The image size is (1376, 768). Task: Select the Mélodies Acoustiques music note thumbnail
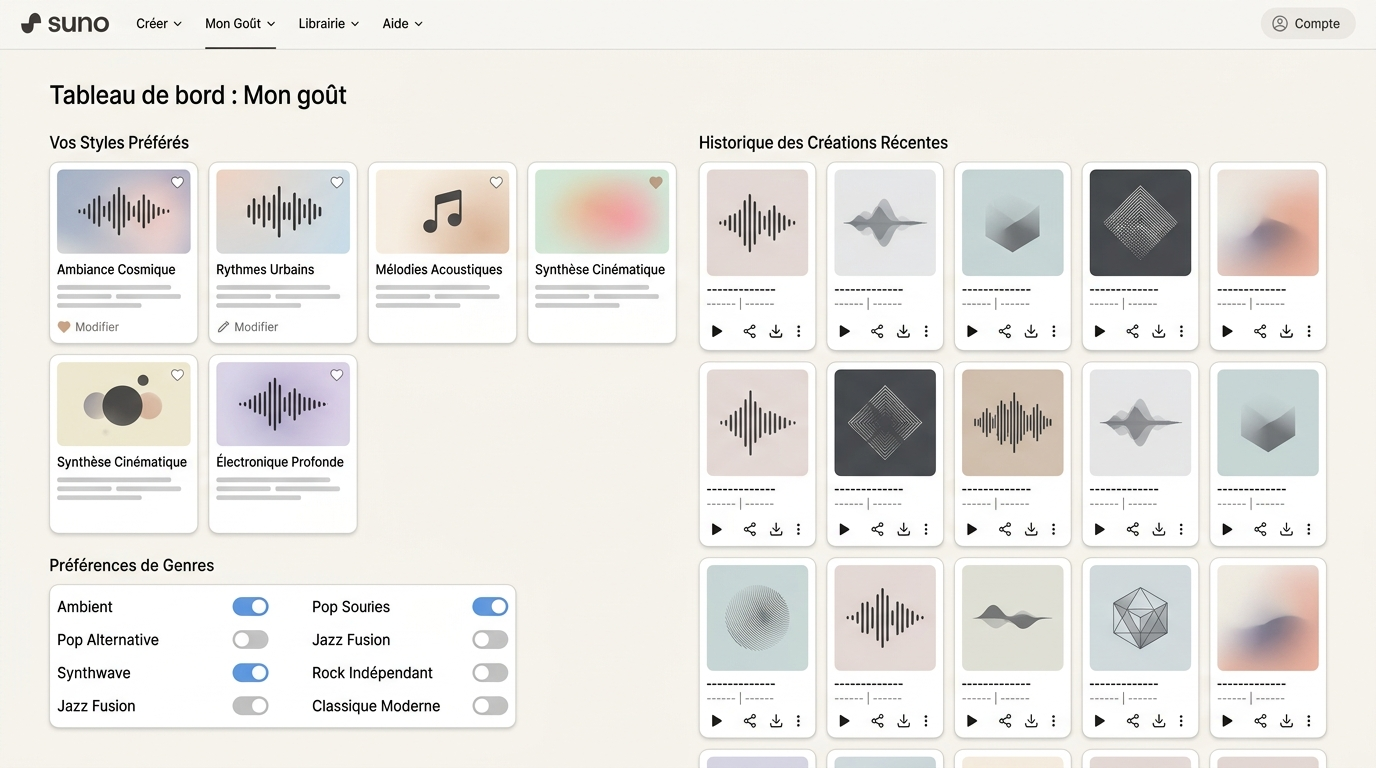click(x=443, y=211)
